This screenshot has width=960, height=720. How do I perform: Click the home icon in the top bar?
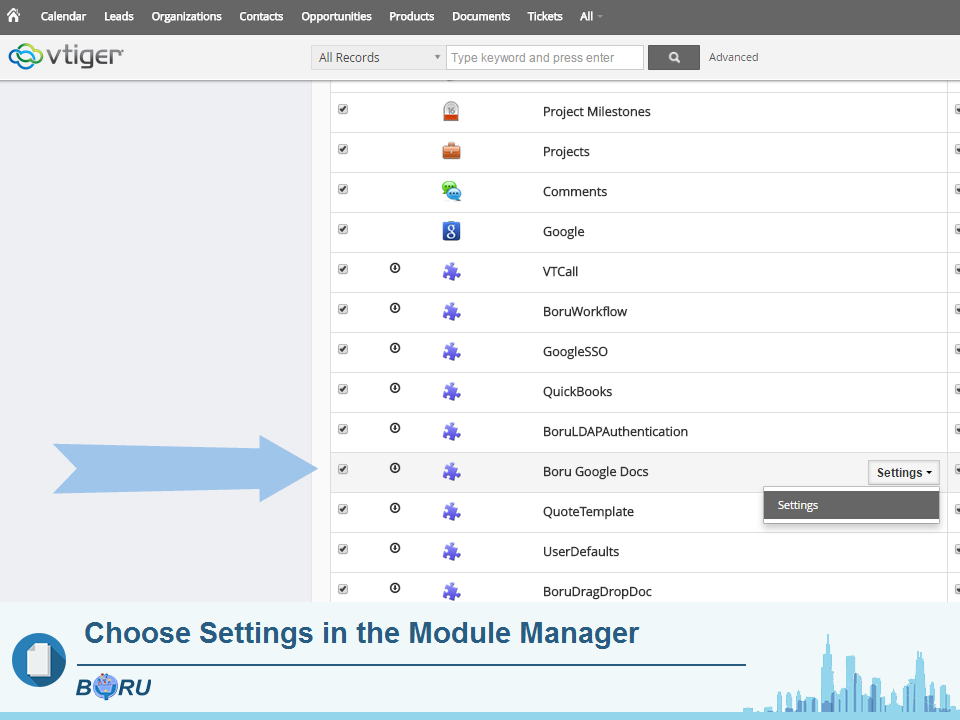pyautogui.click(x=13, y=15)
